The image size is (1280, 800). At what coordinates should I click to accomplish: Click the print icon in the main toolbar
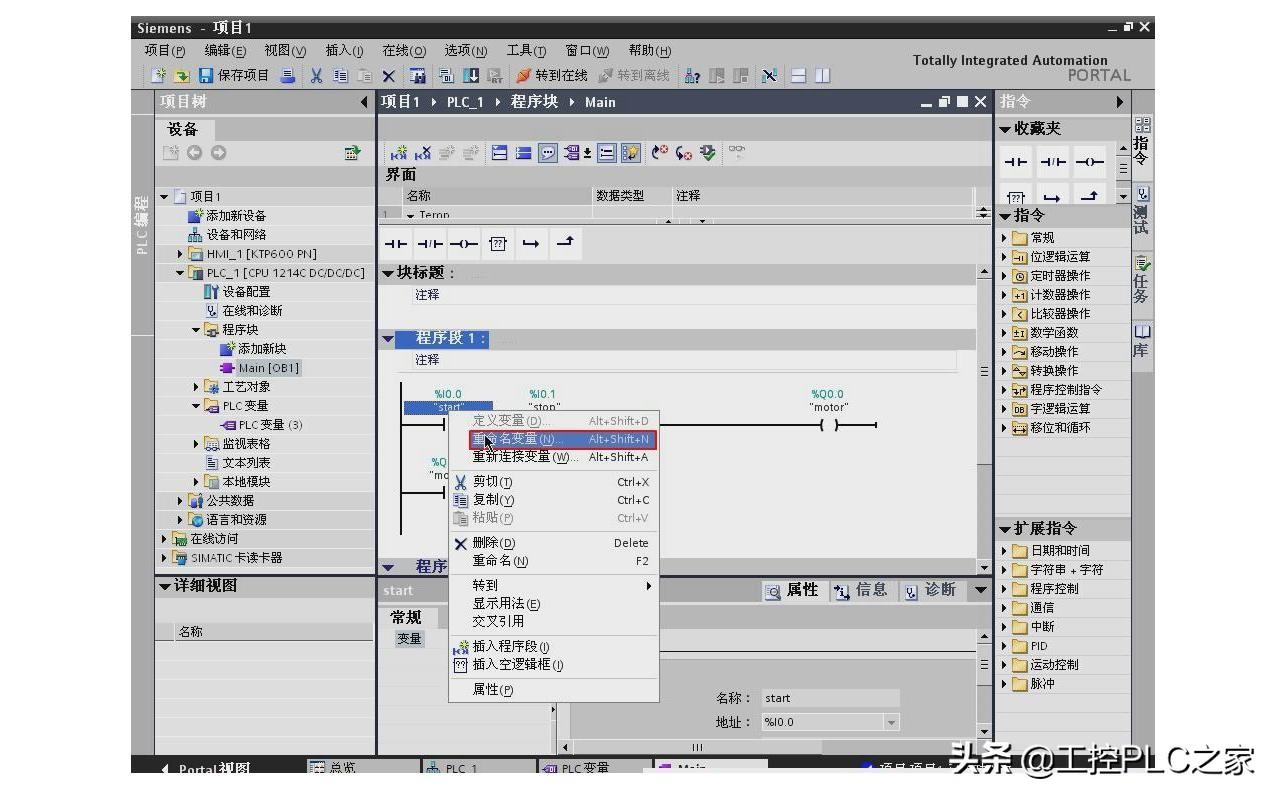[288, 75]
